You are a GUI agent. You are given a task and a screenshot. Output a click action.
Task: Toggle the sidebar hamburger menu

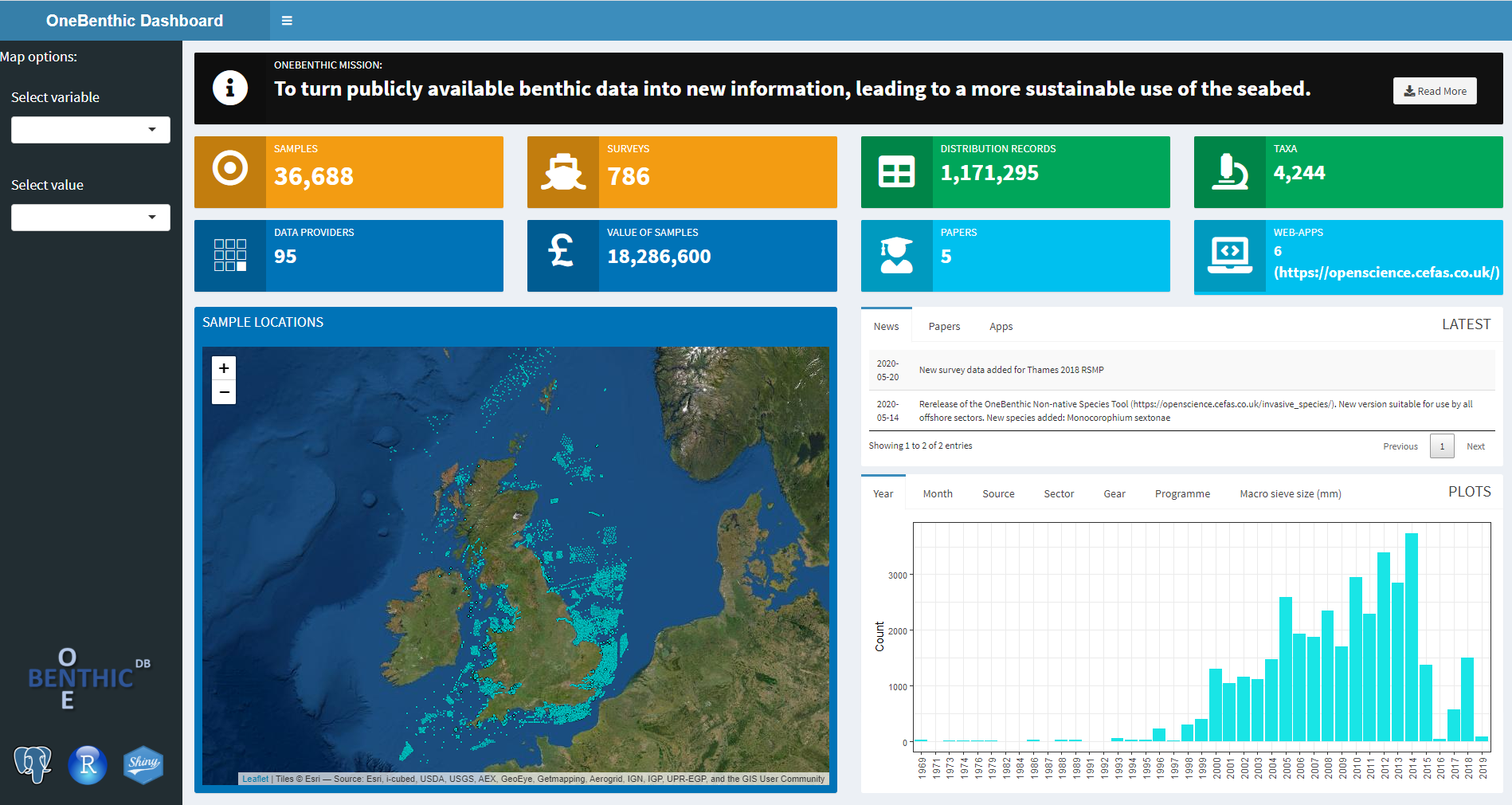pyautogui.click(x=287, y=21)
